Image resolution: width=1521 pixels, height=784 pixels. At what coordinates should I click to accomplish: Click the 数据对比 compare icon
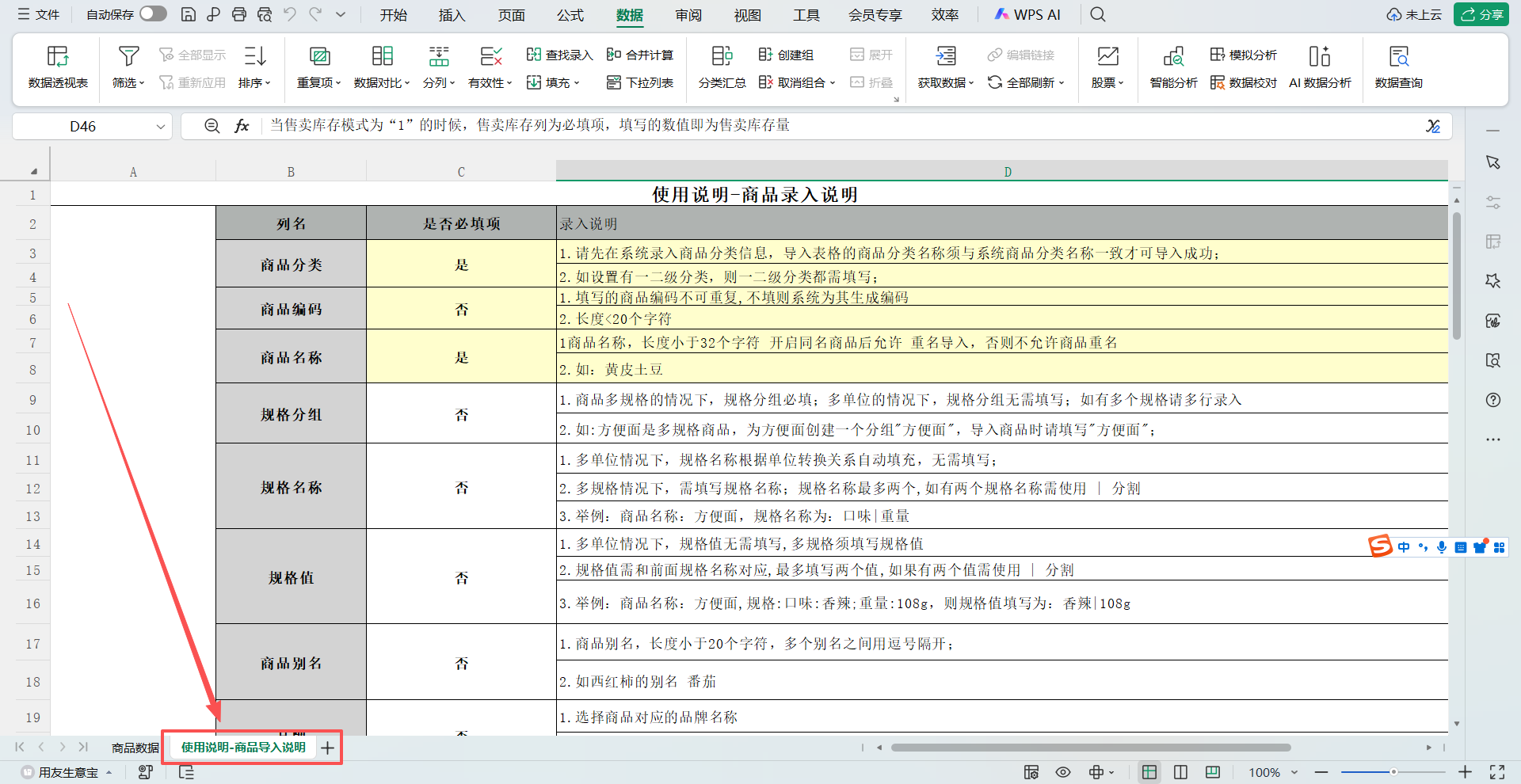382,56
